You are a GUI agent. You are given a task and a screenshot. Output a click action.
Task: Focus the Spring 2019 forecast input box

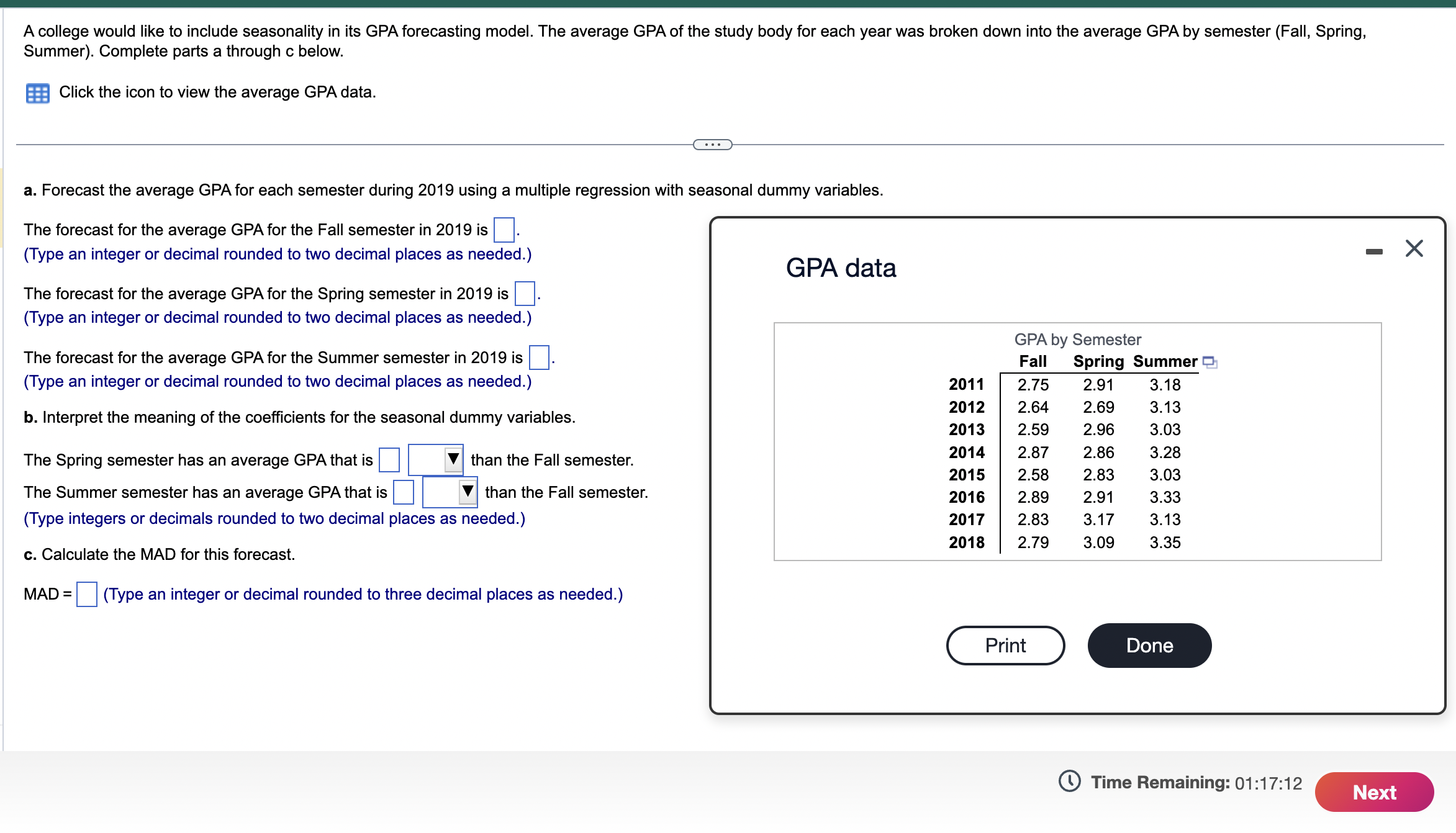525,294
